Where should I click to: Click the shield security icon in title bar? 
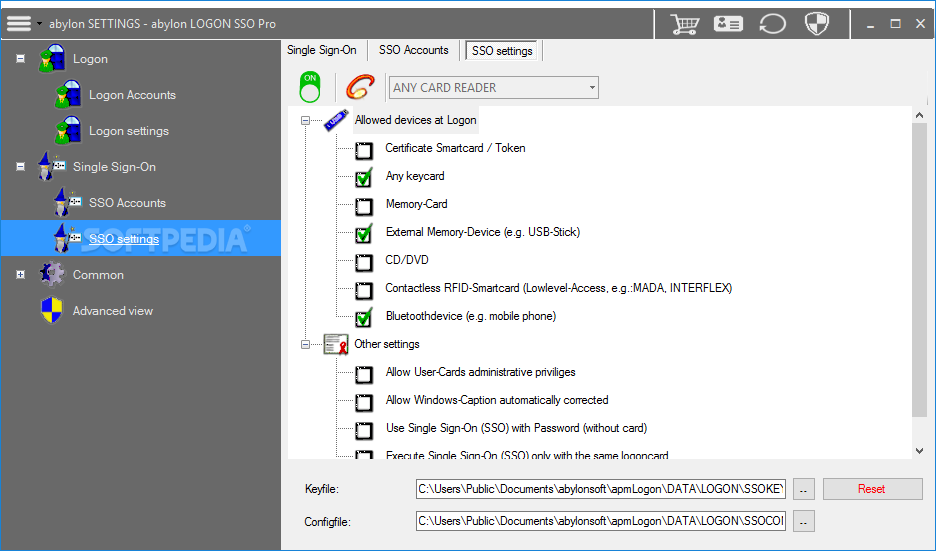coord(817,24)
